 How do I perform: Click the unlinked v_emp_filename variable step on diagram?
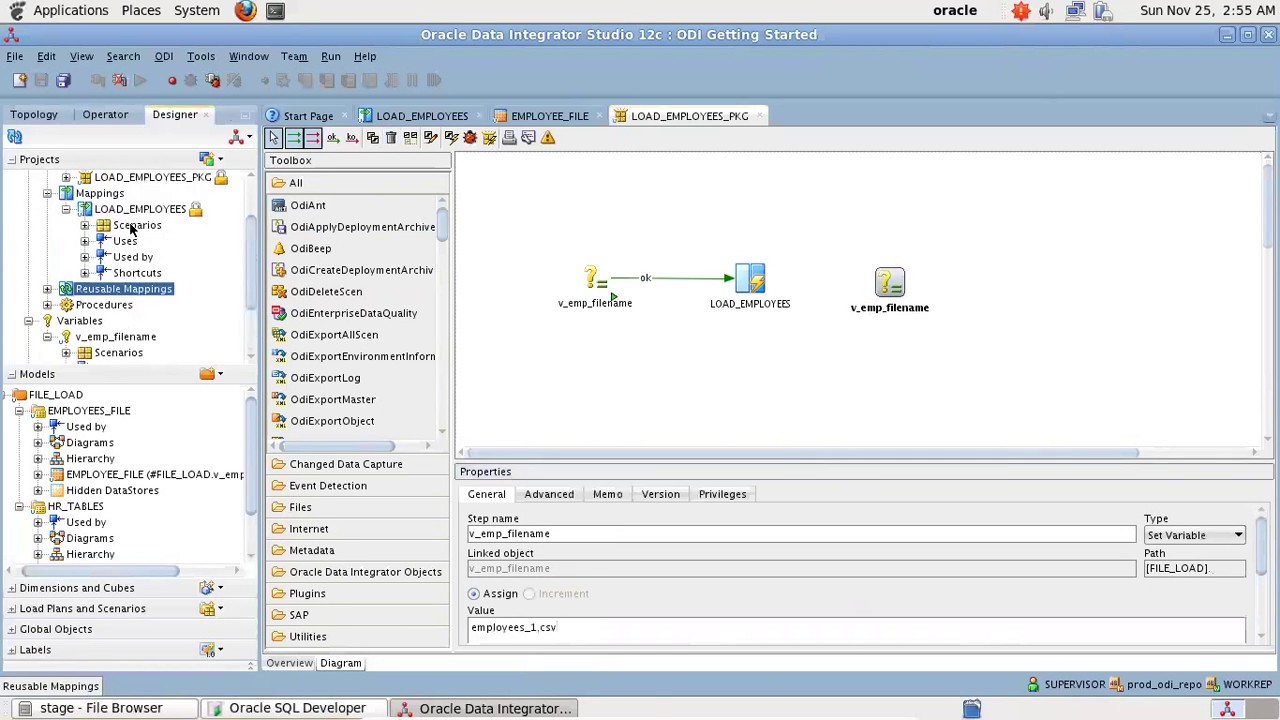[889, 290]
